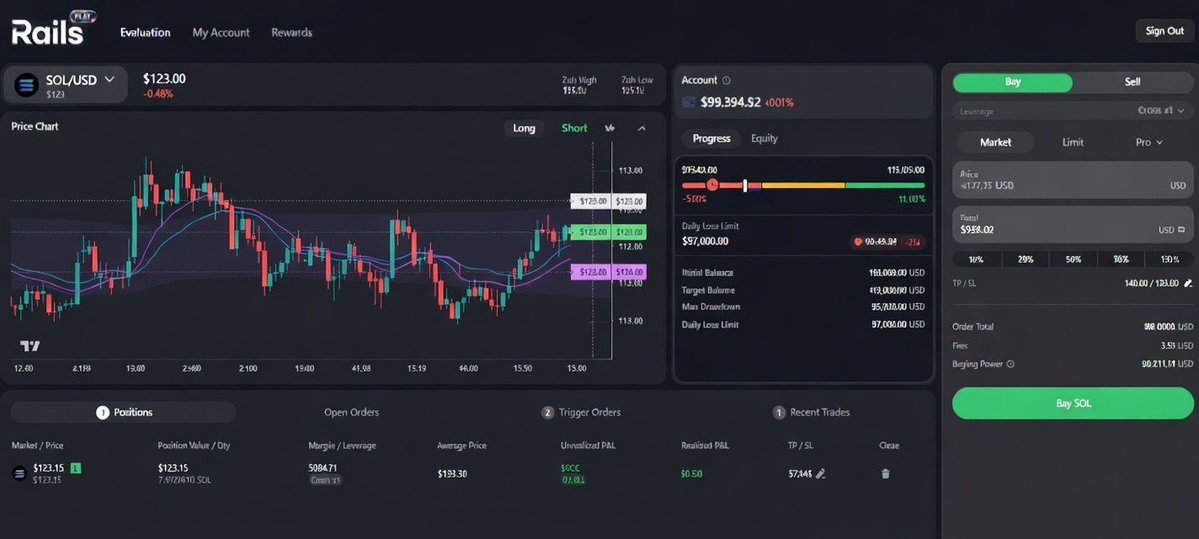
Task: Open the Recent Trades tab
Action: tap(811, 412)
